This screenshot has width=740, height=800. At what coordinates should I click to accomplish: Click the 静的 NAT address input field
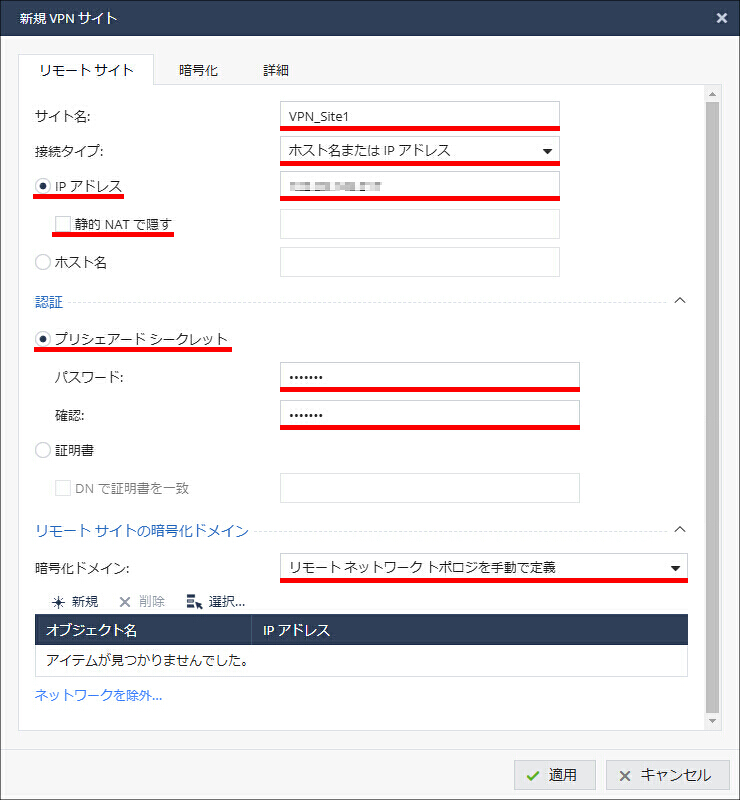[420, 224]
